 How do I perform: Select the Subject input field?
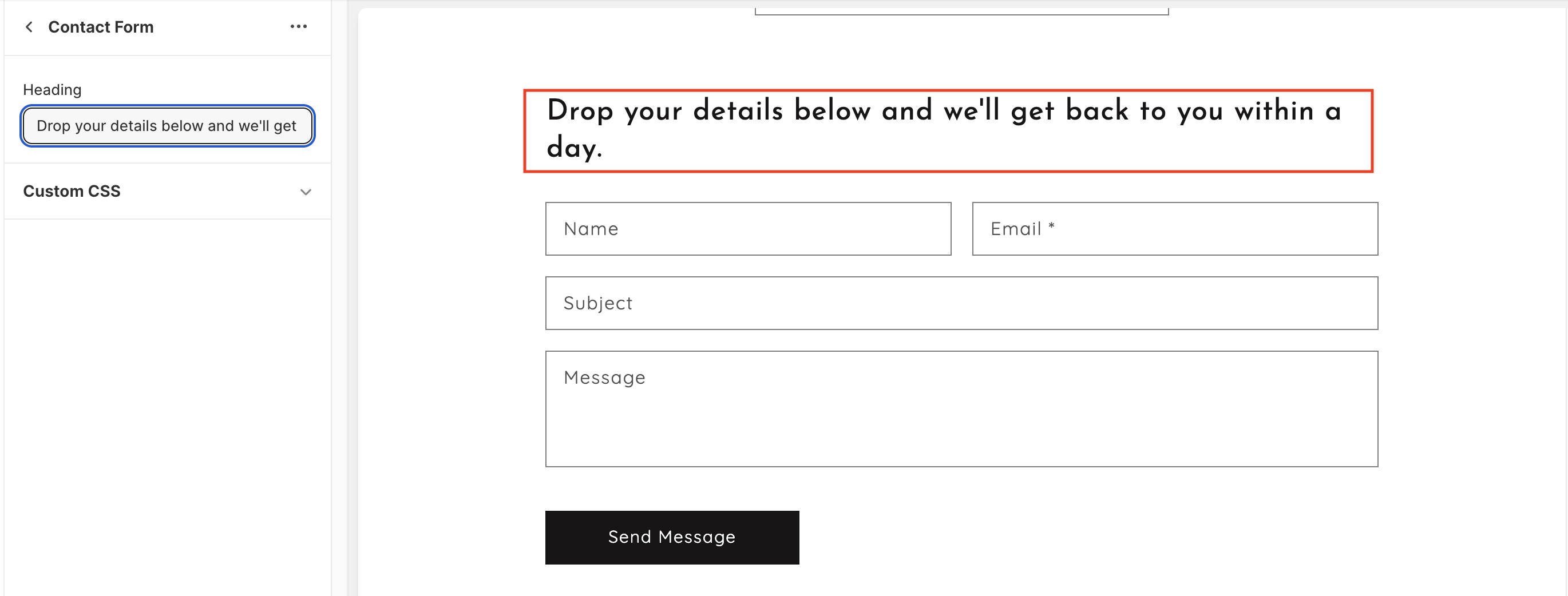pyautogui.click(x=961, y=303)
